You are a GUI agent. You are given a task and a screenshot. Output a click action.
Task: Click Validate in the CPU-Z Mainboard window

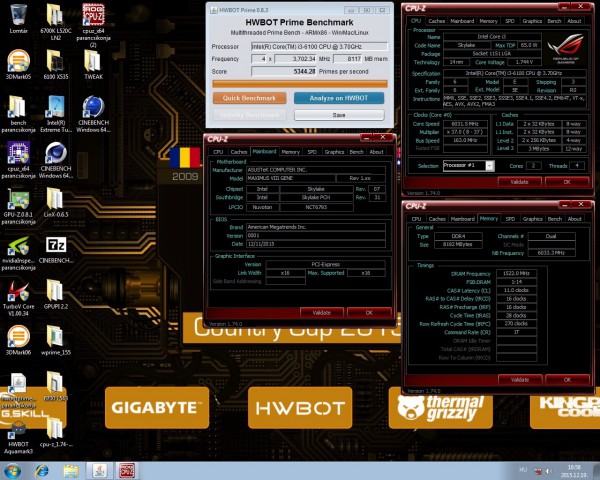pos(322,313)
